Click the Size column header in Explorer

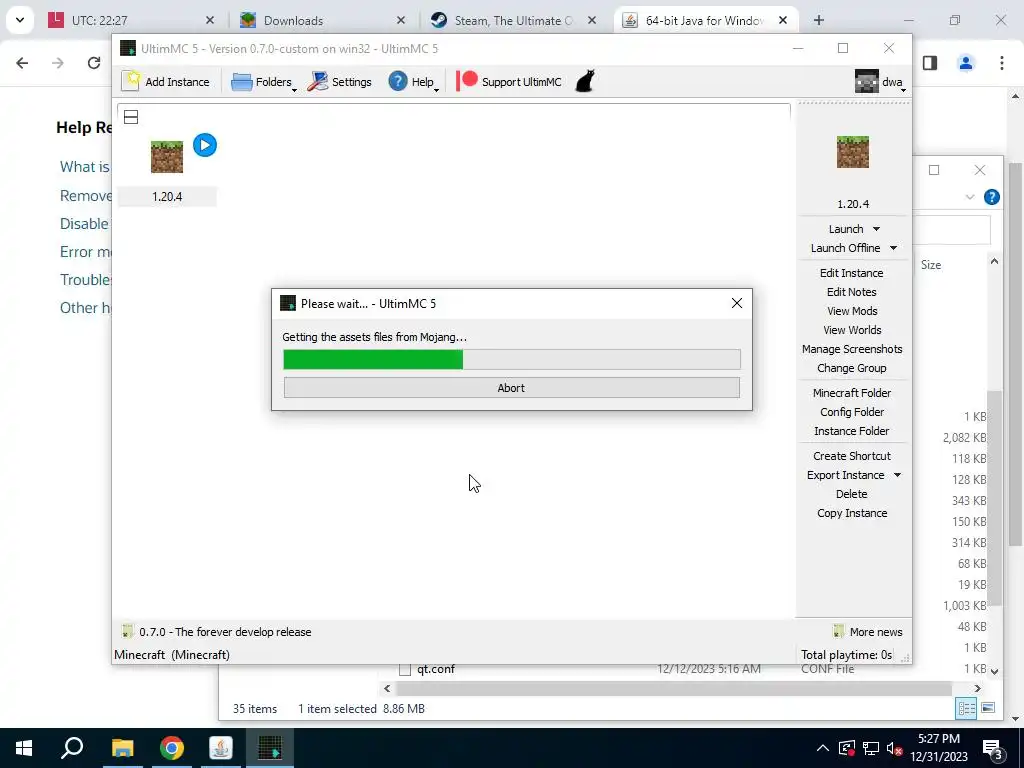tap(931, 264)
